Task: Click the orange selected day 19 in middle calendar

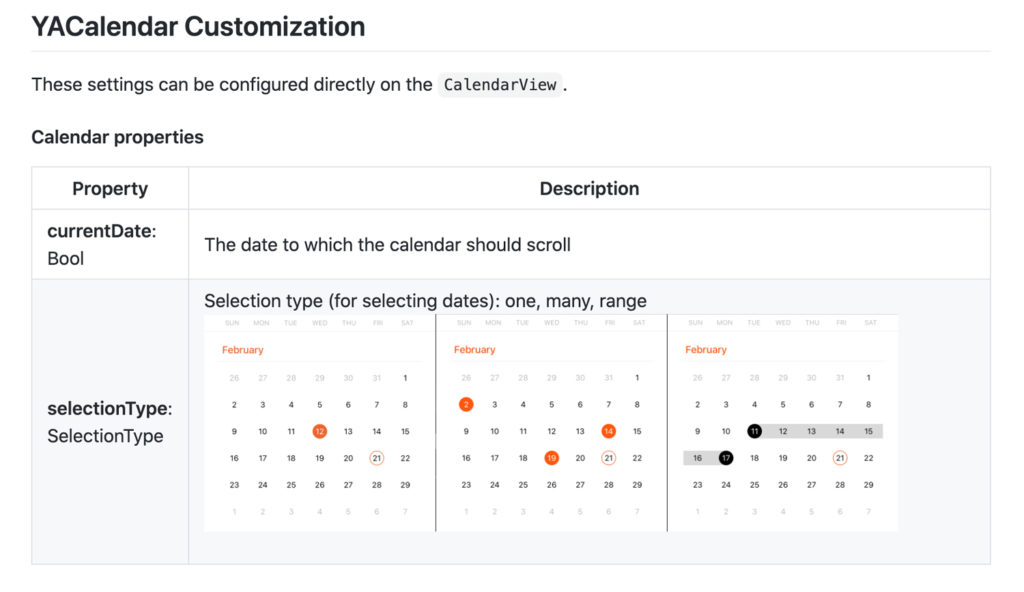Action: coord(551,458)
